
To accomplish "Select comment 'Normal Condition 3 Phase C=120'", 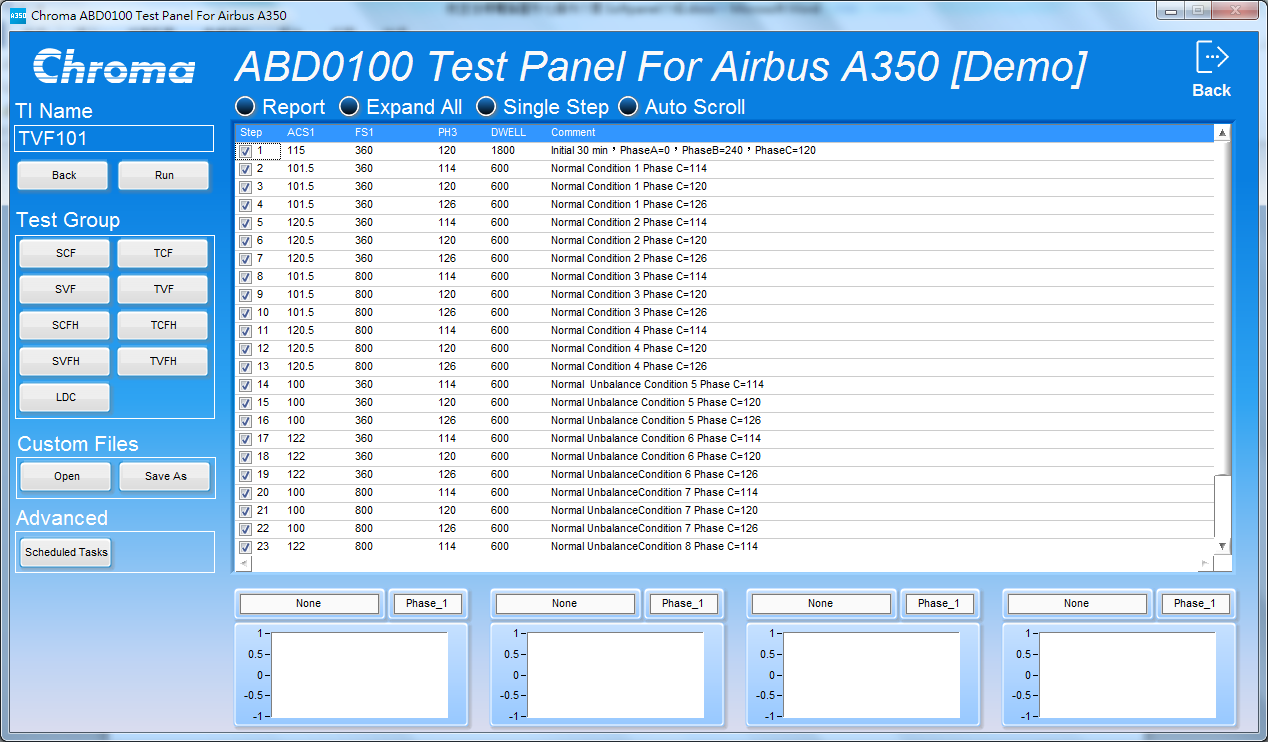I will coord(629,295).
